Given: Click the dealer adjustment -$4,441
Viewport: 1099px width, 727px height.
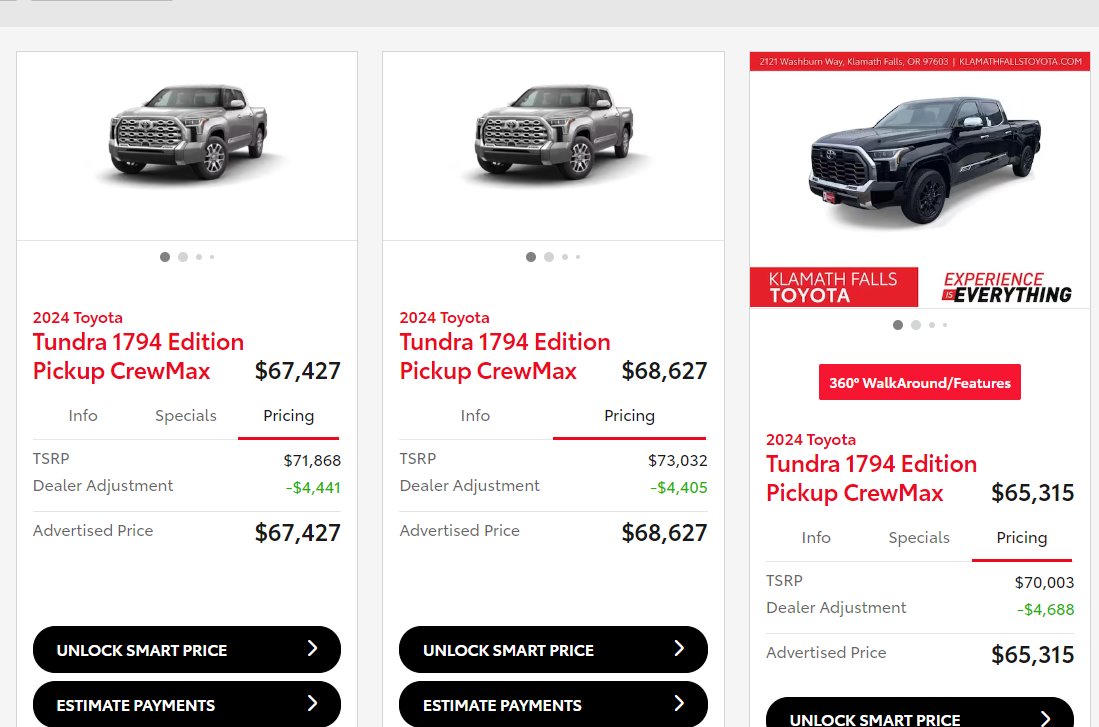Looking at the screenshot, I should click(x=313, y=487).
